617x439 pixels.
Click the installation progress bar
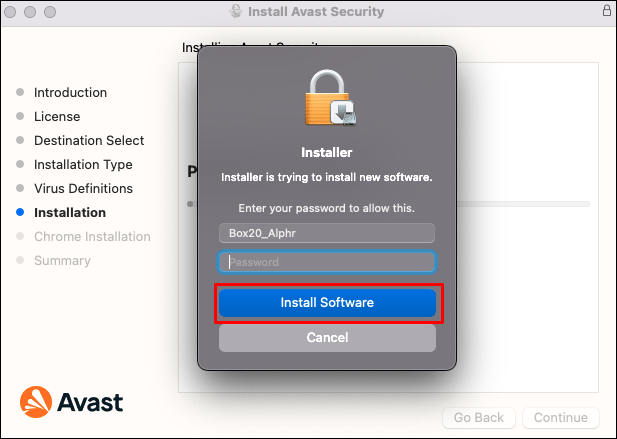coord(520,204)
